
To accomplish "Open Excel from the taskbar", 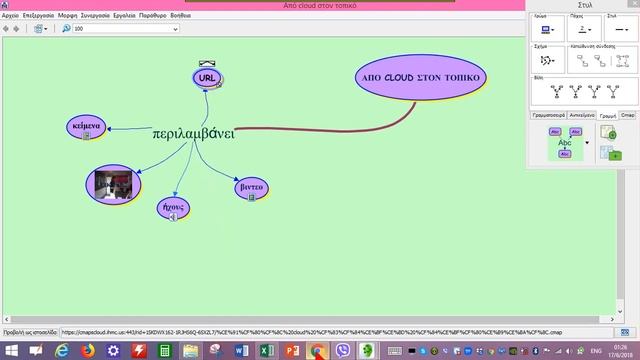I will pyautogui.click(x=267, y=351).
